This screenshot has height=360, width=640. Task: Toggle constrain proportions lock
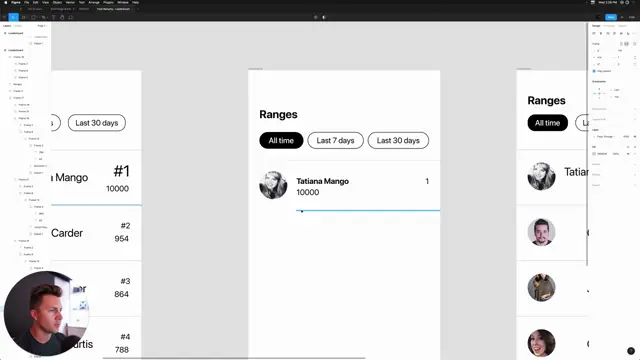tap(635, 58)
